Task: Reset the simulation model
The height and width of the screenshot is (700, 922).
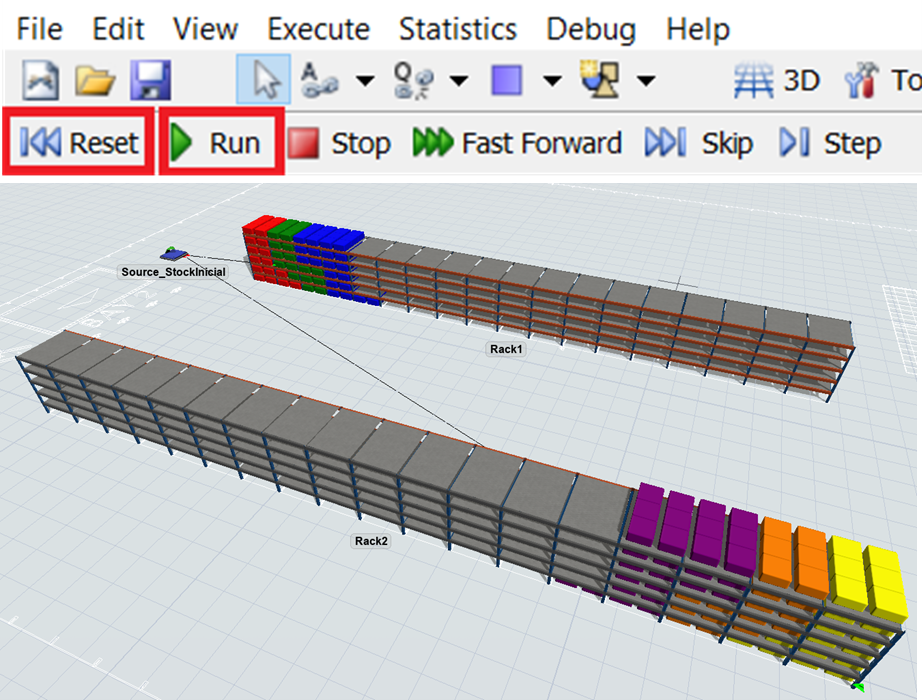Action: (78, 143)
